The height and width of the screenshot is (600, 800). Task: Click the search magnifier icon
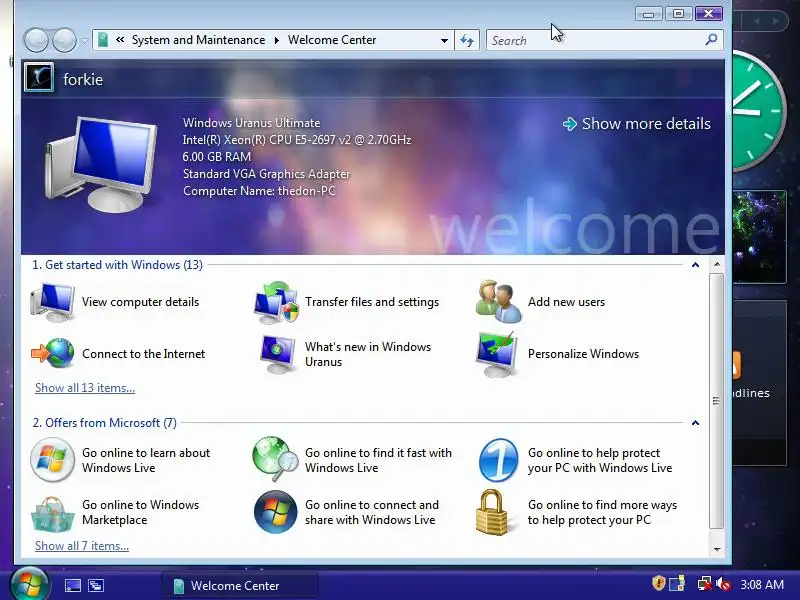point(711,39)
